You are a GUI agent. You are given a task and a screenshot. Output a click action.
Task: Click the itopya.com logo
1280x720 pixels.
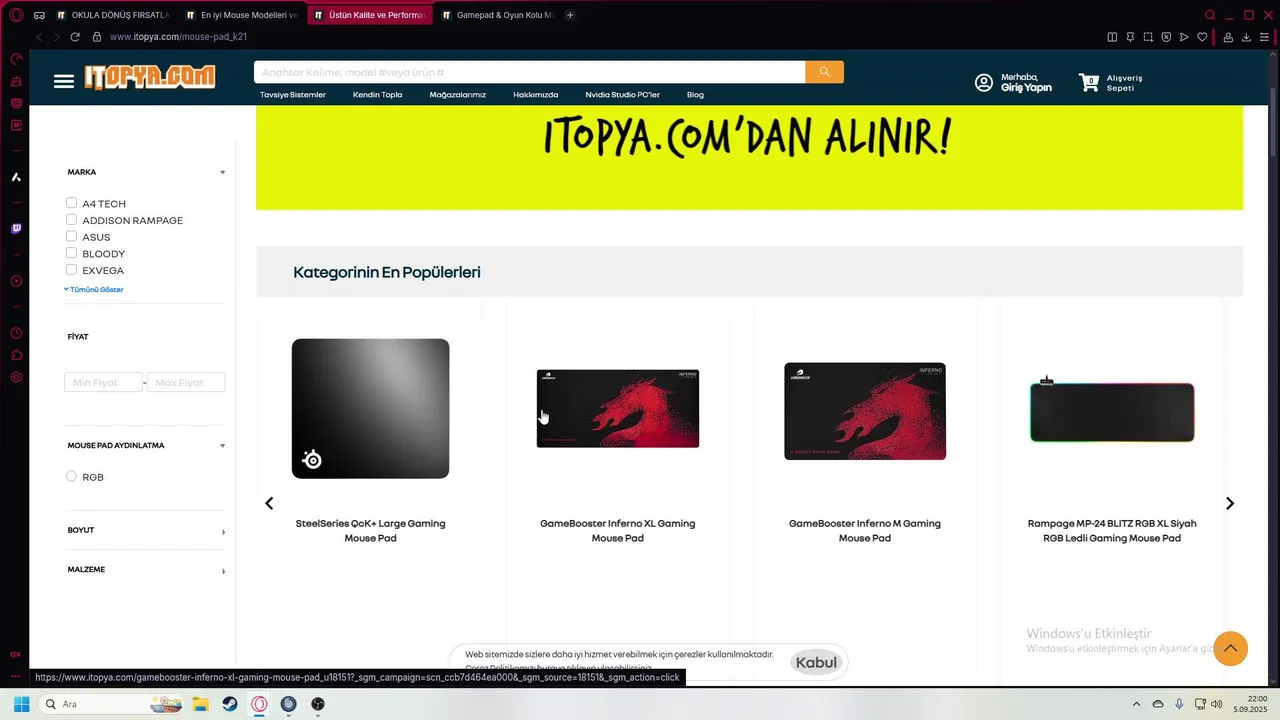tap(149, 78)
